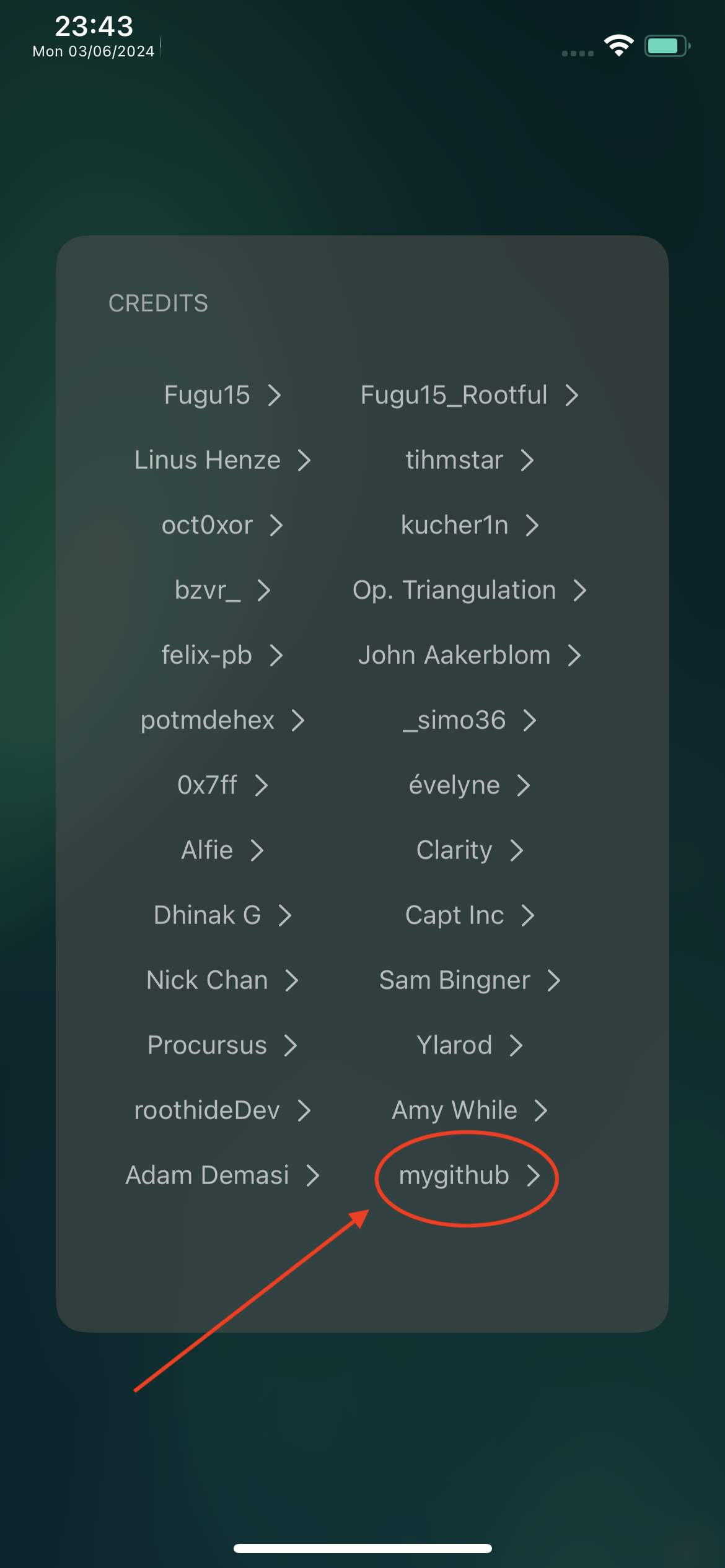Tap the arrow beside _simo36
This screenshot has height=1568, width=725.
click(x=529, y=720)
